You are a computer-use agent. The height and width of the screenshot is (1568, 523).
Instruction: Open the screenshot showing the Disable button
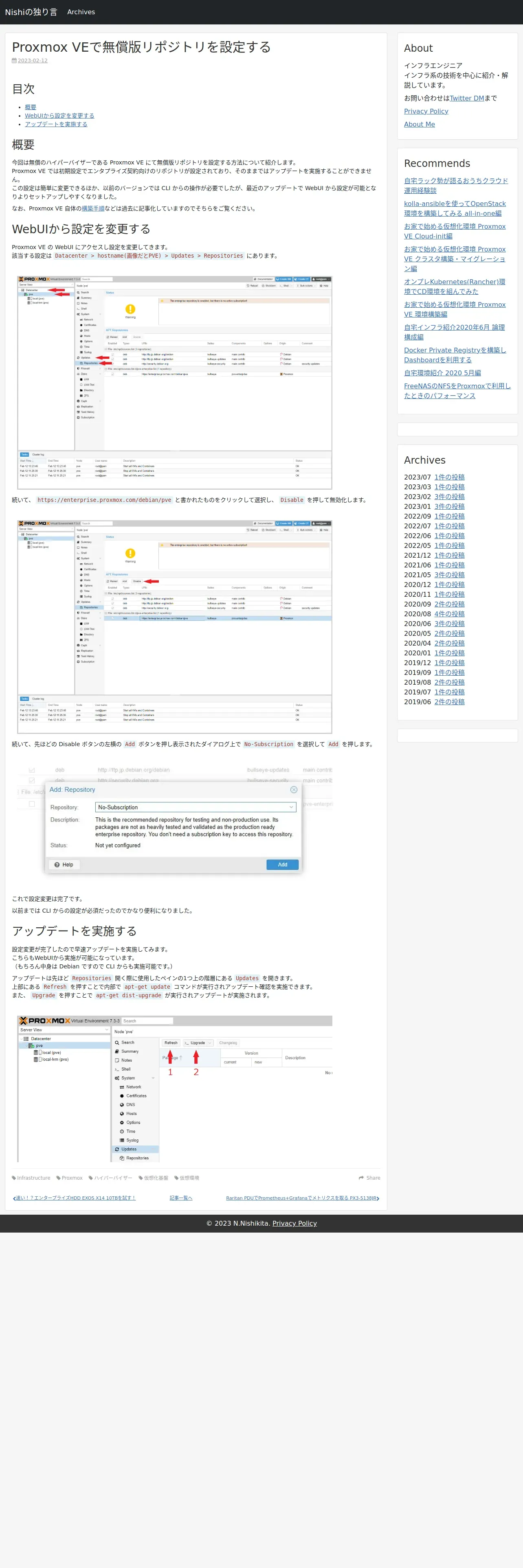tap(175, 626)
